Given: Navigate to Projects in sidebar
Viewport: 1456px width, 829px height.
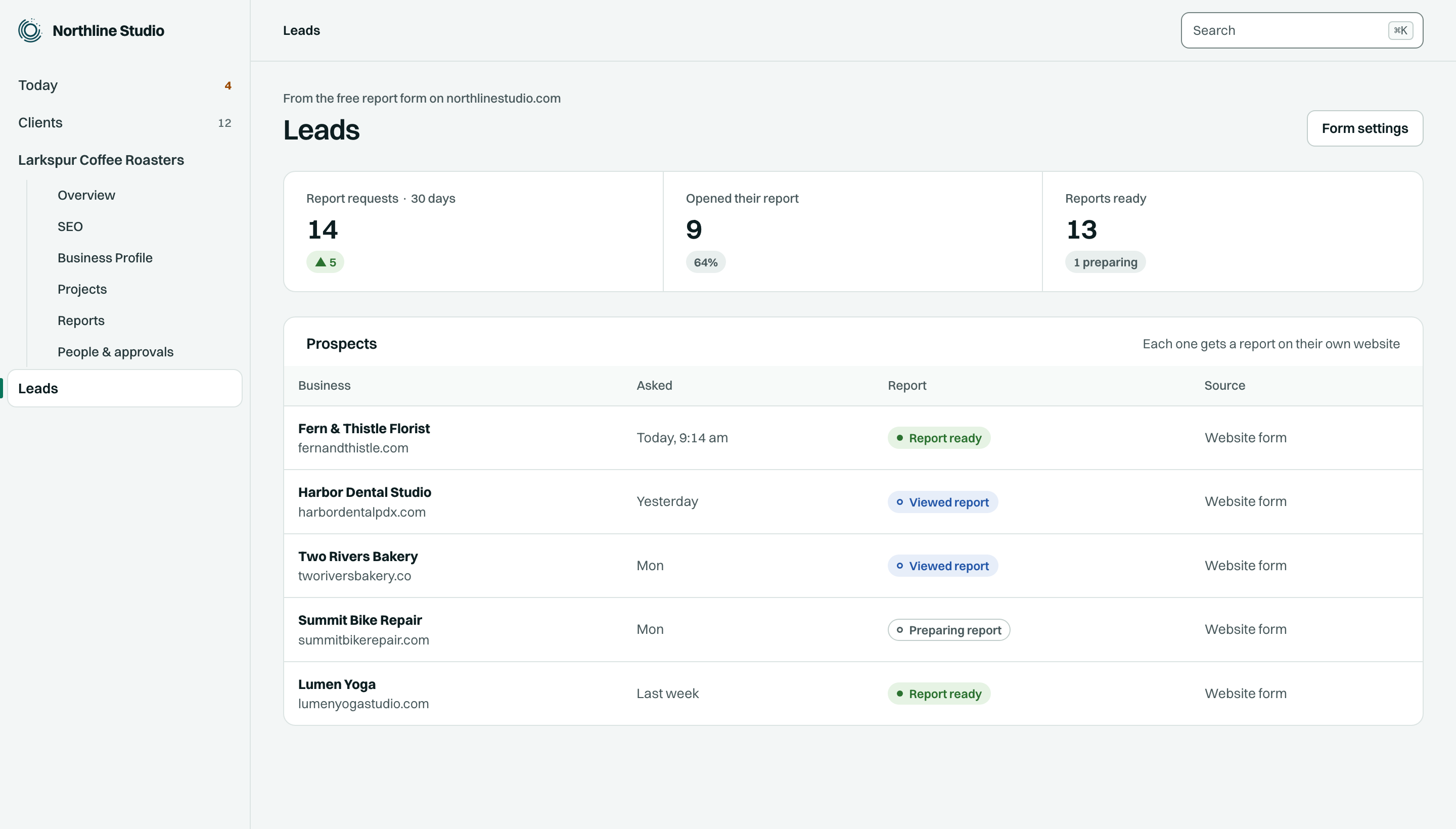Looking at the screenshot, I should [82, 289].
